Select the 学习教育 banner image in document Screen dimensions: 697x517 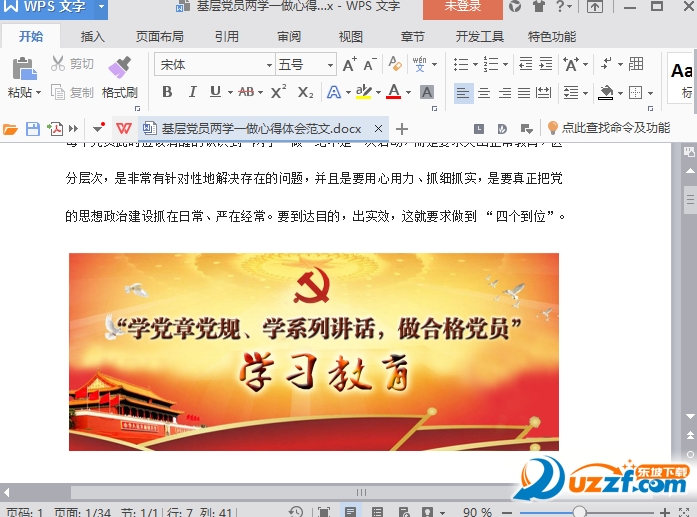314,352
